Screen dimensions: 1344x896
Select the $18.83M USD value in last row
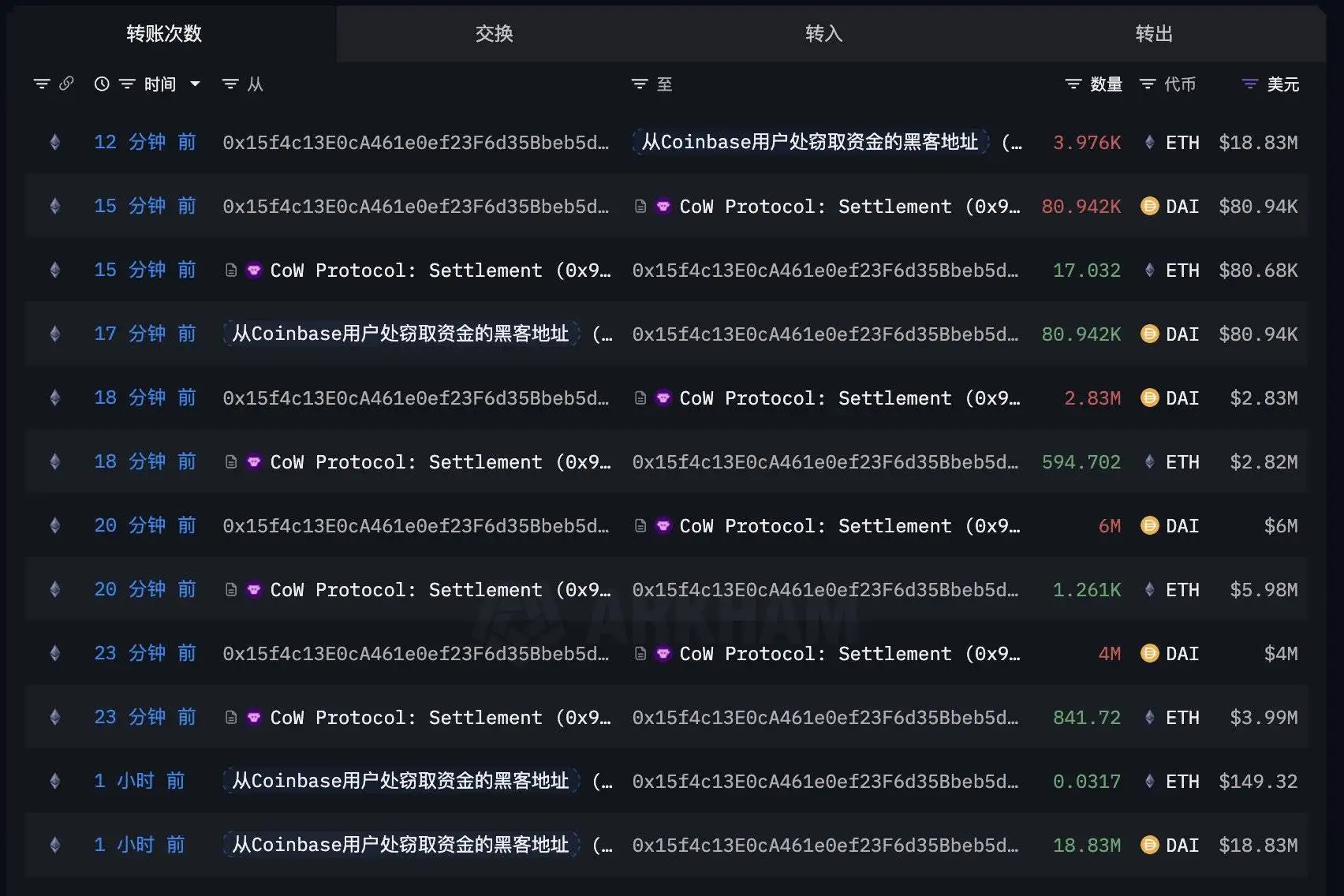(1258, 844)
